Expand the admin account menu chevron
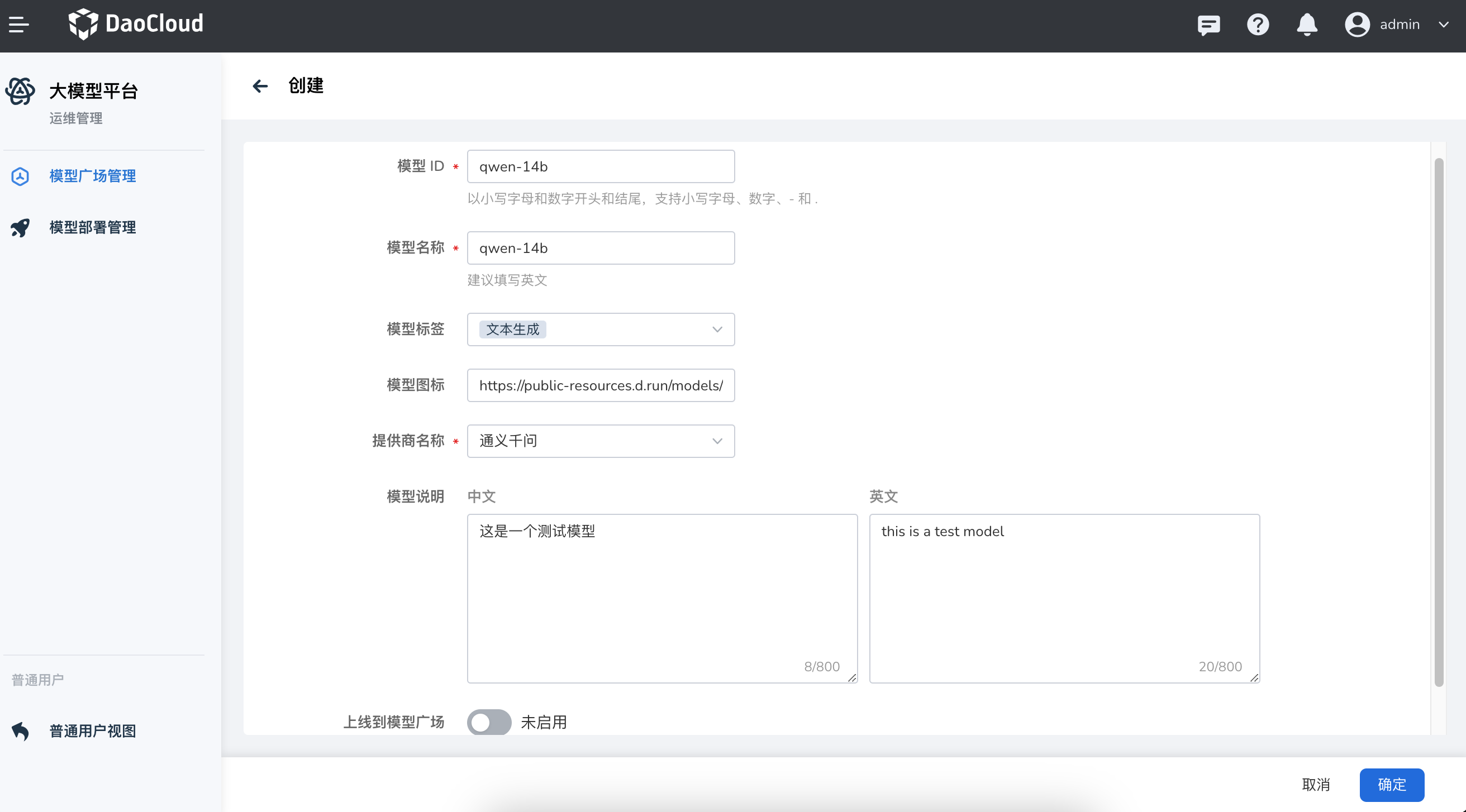The width and height of the screenshot is (1466, 812). (1443, 25)
